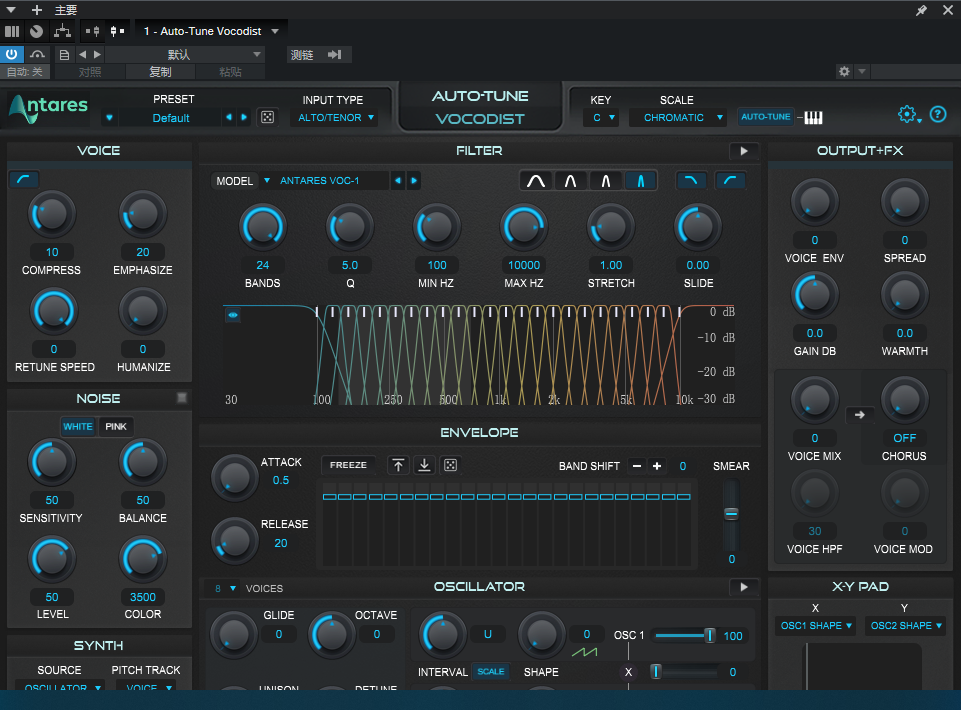The image size is (961, 710).
Task: Click the envelope move-up arrow icon
Action: pos(398,465)
